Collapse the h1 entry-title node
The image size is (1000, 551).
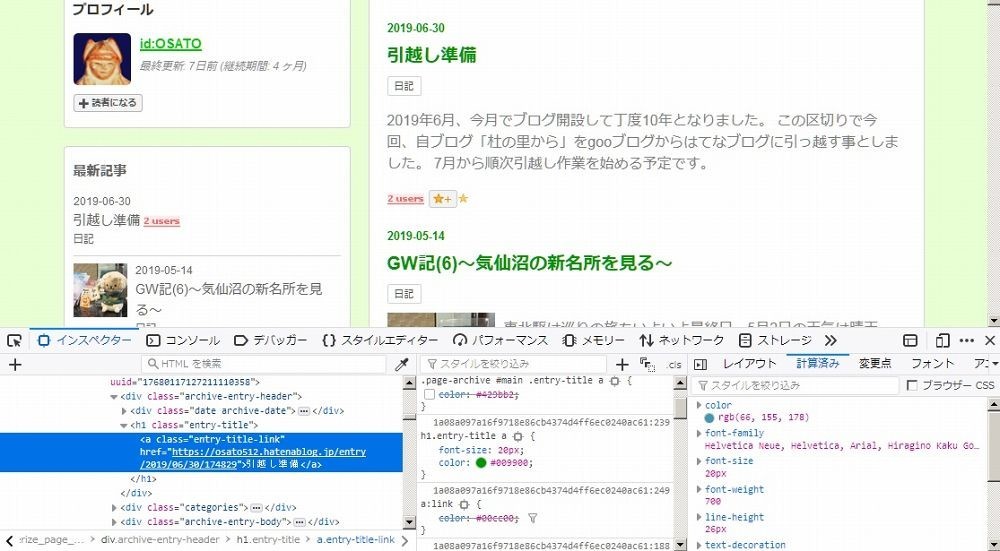(124, 425)
